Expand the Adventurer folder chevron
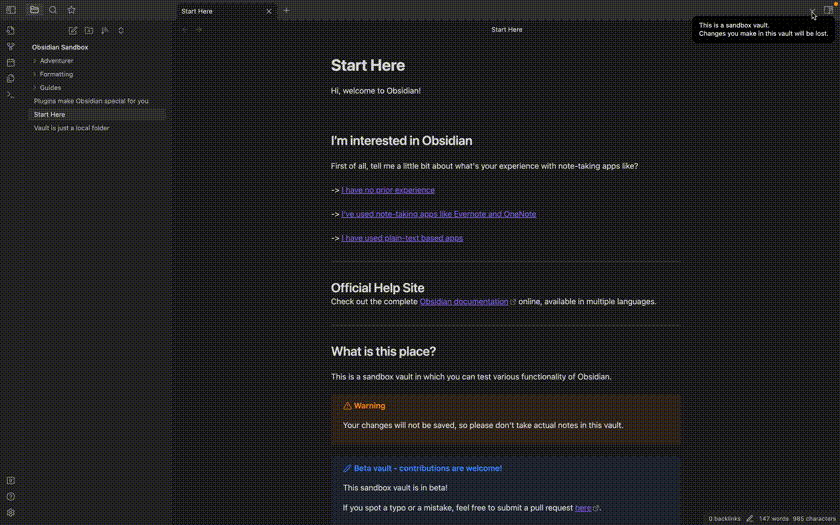Image resolution: width=840 pixels, height=525 pixels. [x=35, y=61]
